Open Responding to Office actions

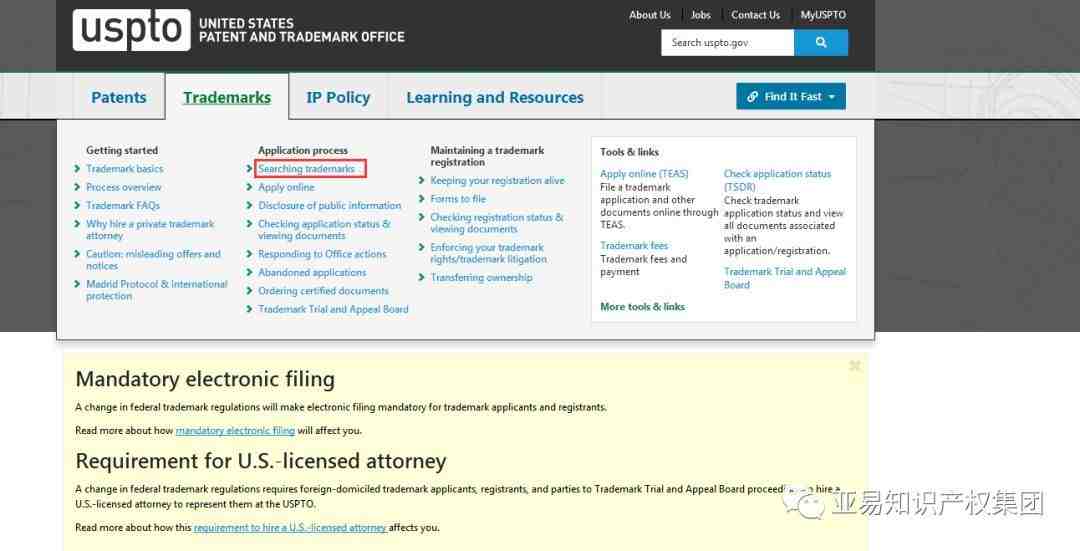click(322, 254)
